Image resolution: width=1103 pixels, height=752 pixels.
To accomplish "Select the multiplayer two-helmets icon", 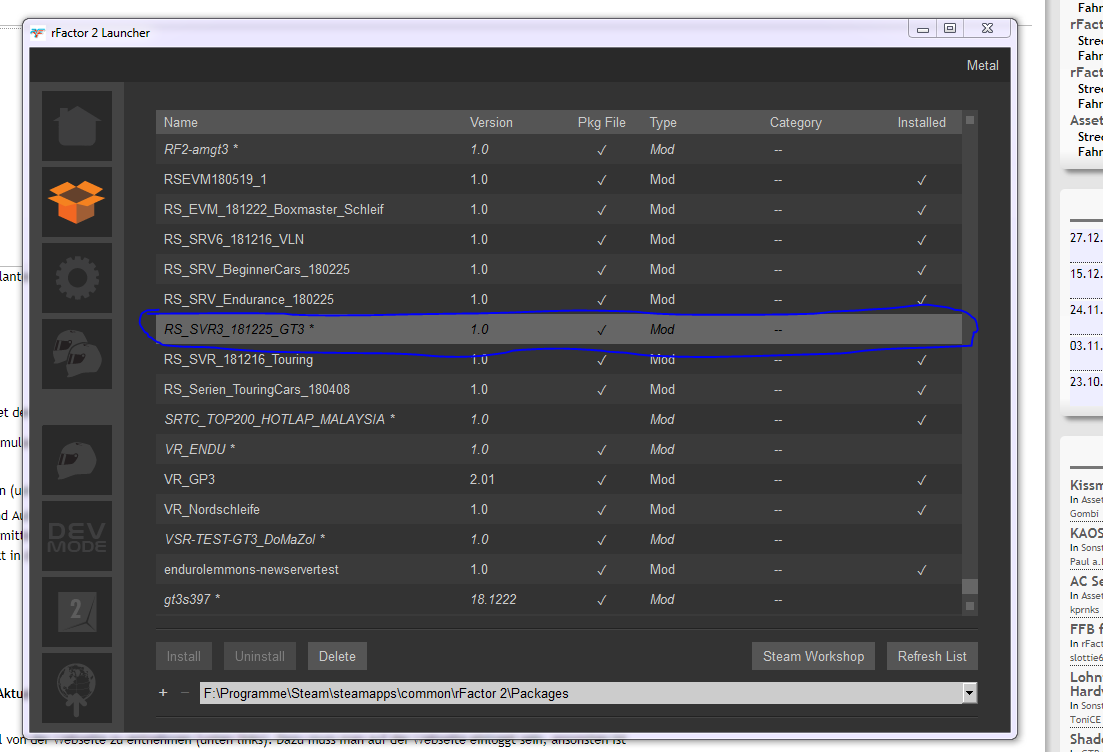I will (x=77, y=353).
